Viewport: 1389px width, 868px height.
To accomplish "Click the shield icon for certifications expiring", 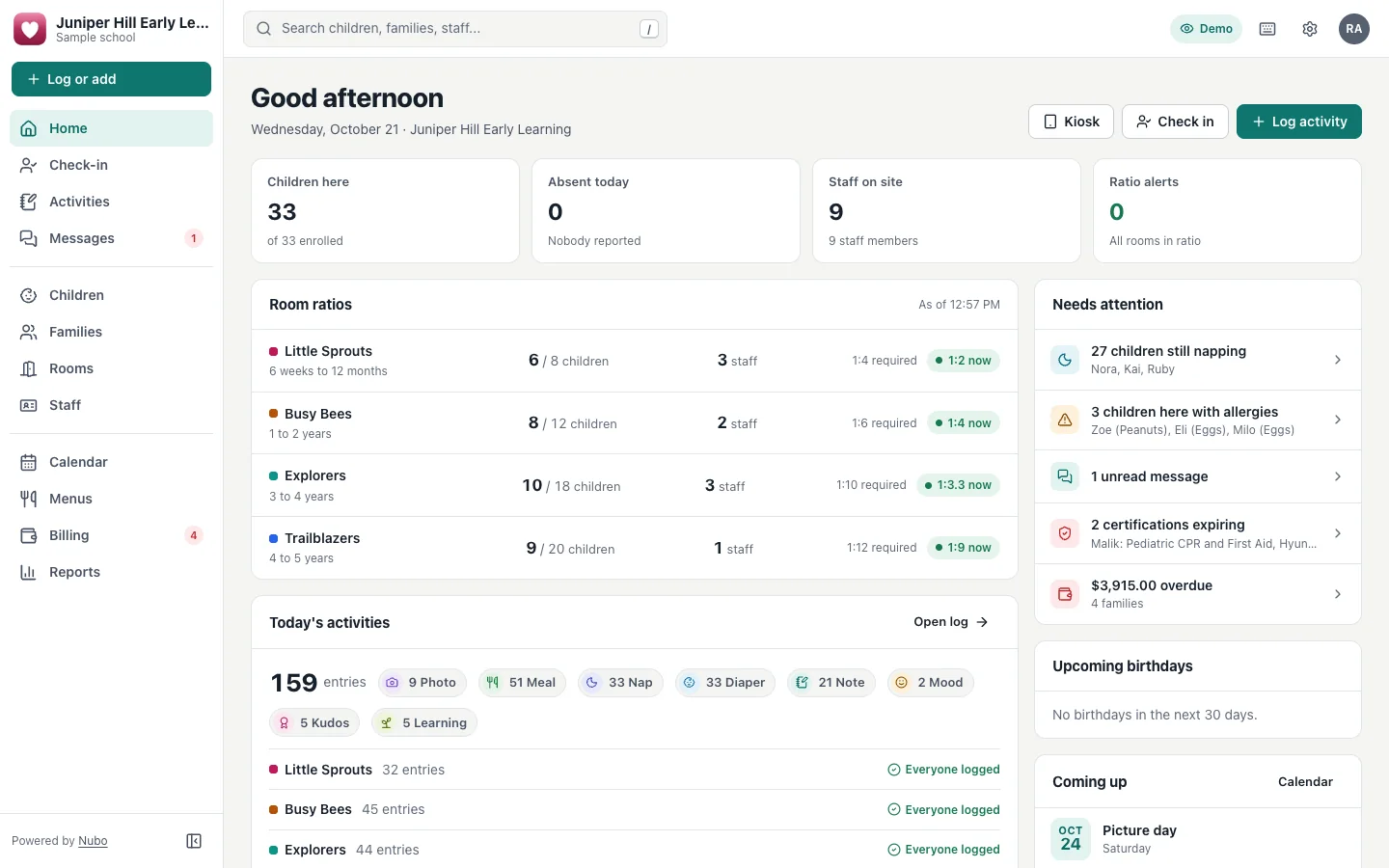I will pyautogui.click(x=1065, y=533).
